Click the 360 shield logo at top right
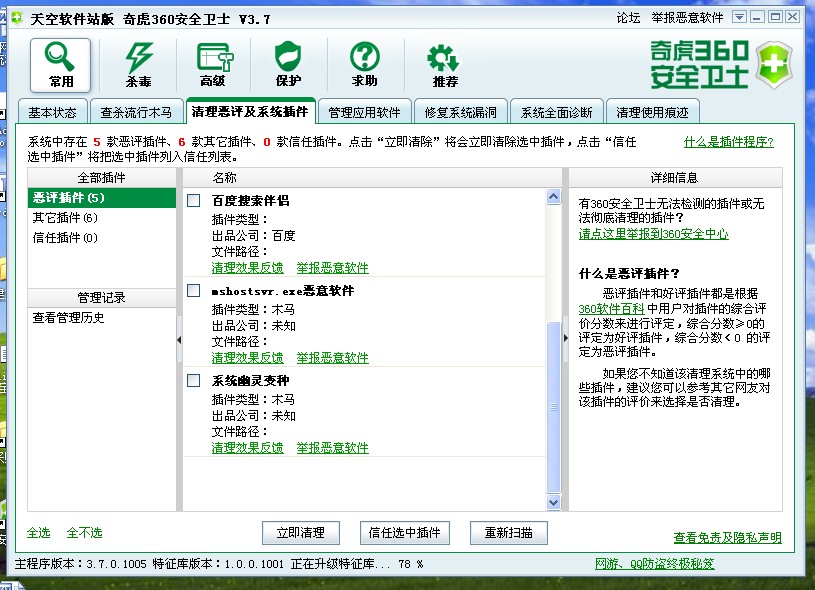The width and height of the screenshot is (815, 590). (x=774, y=65)
